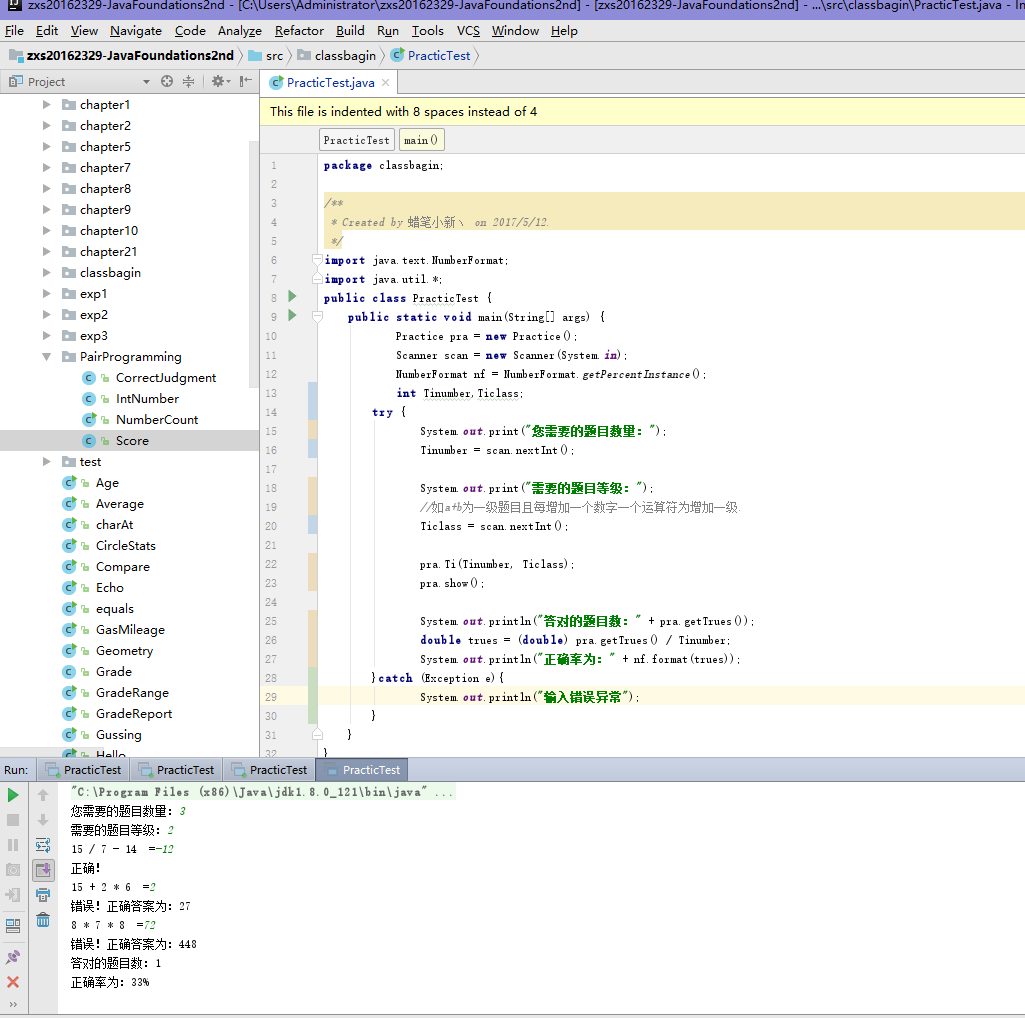Open the Build menu

coord(350,31)
